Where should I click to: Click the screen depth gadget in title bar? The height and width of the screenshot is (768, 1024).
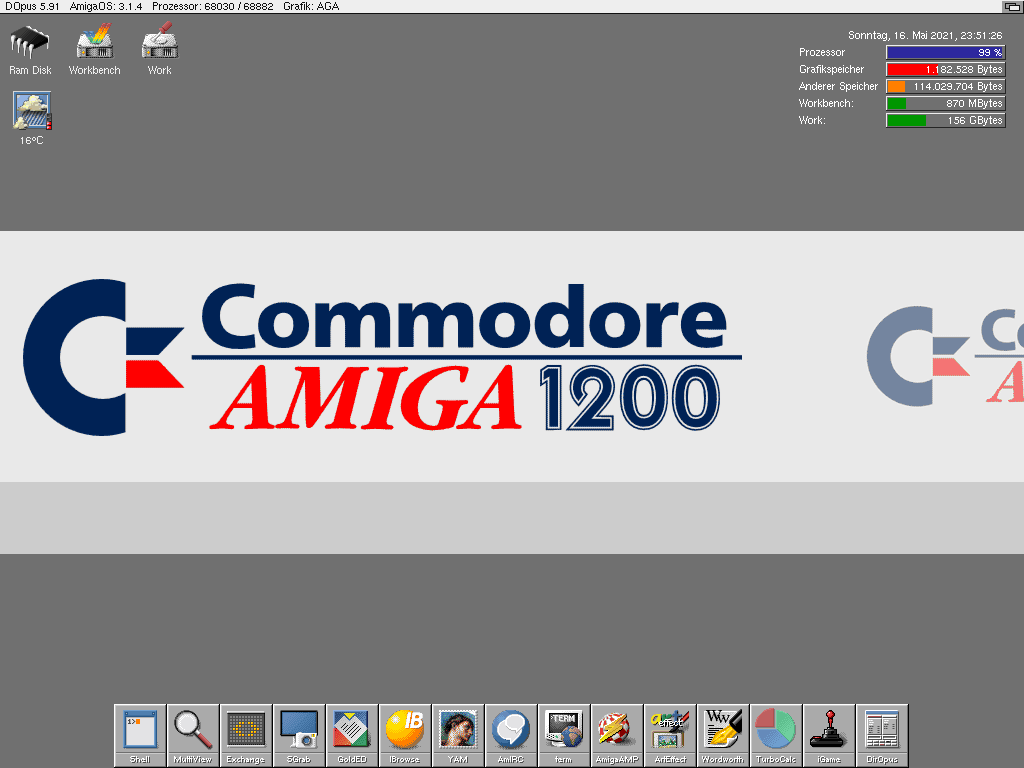[1012, 7]
